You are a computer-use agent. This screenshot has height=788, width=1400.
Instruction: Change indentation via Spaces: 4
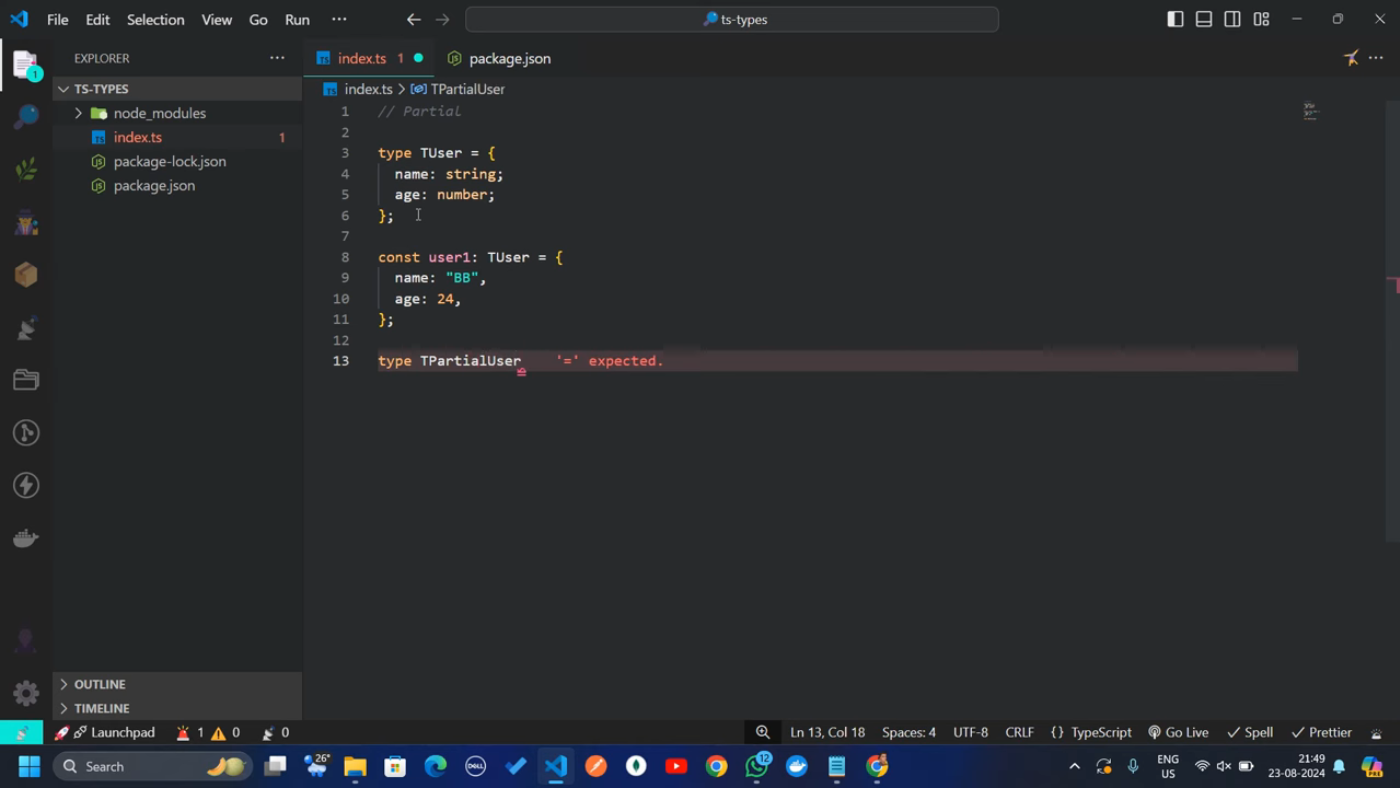pyautogui.click(x=909, y=733)
